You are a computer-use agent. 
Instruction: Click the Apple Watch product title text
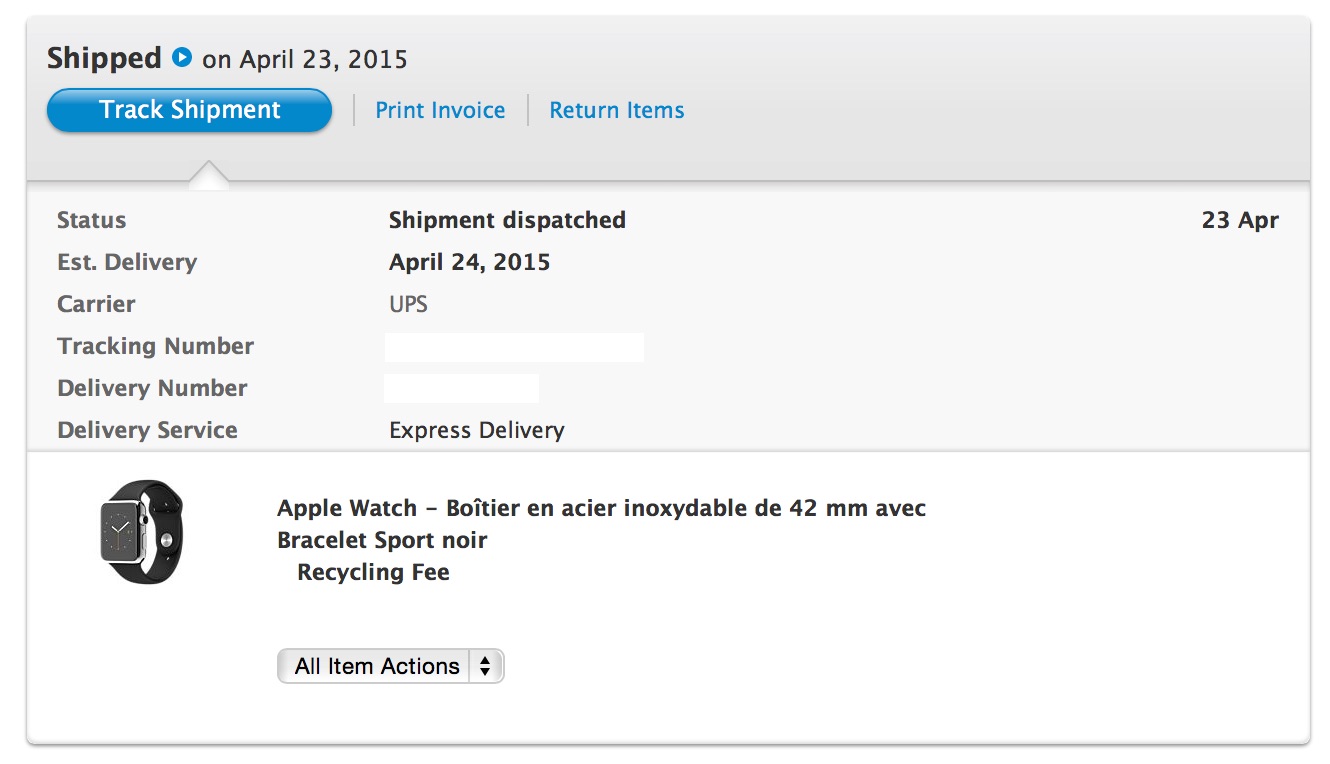click(x=602, y=524)
